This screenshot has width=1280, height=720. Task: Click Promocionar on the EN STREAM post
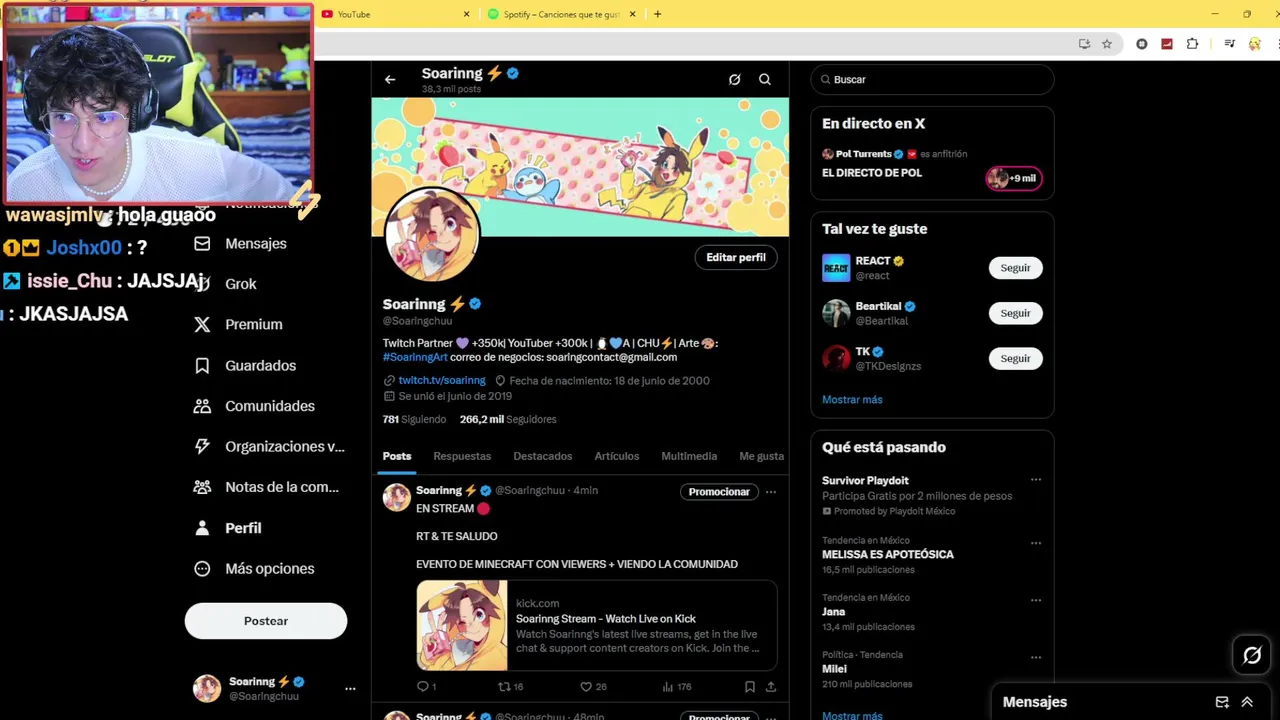tap(719, 492)
